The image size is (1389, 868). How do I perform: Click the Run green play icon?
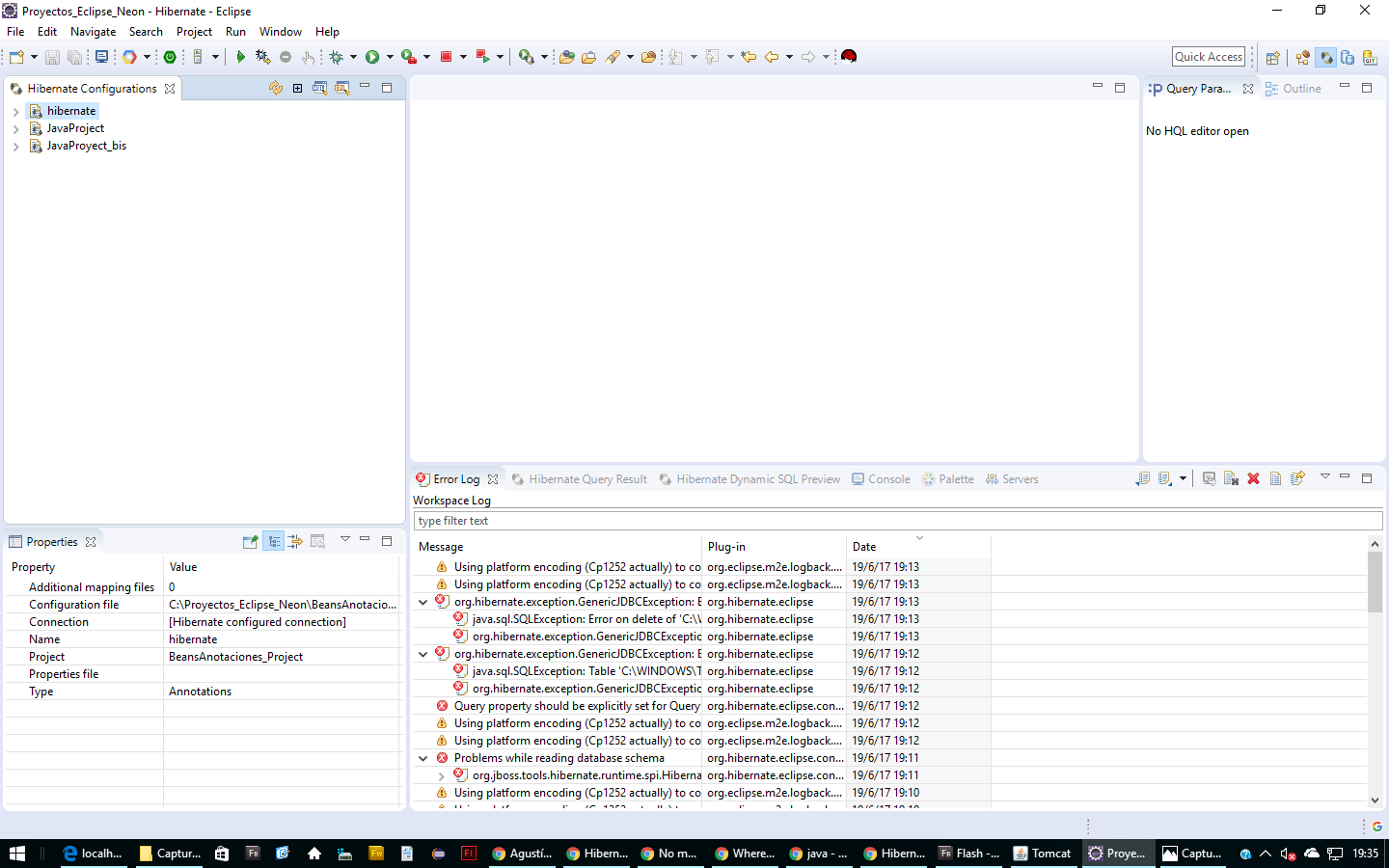[x=372, y=57]
